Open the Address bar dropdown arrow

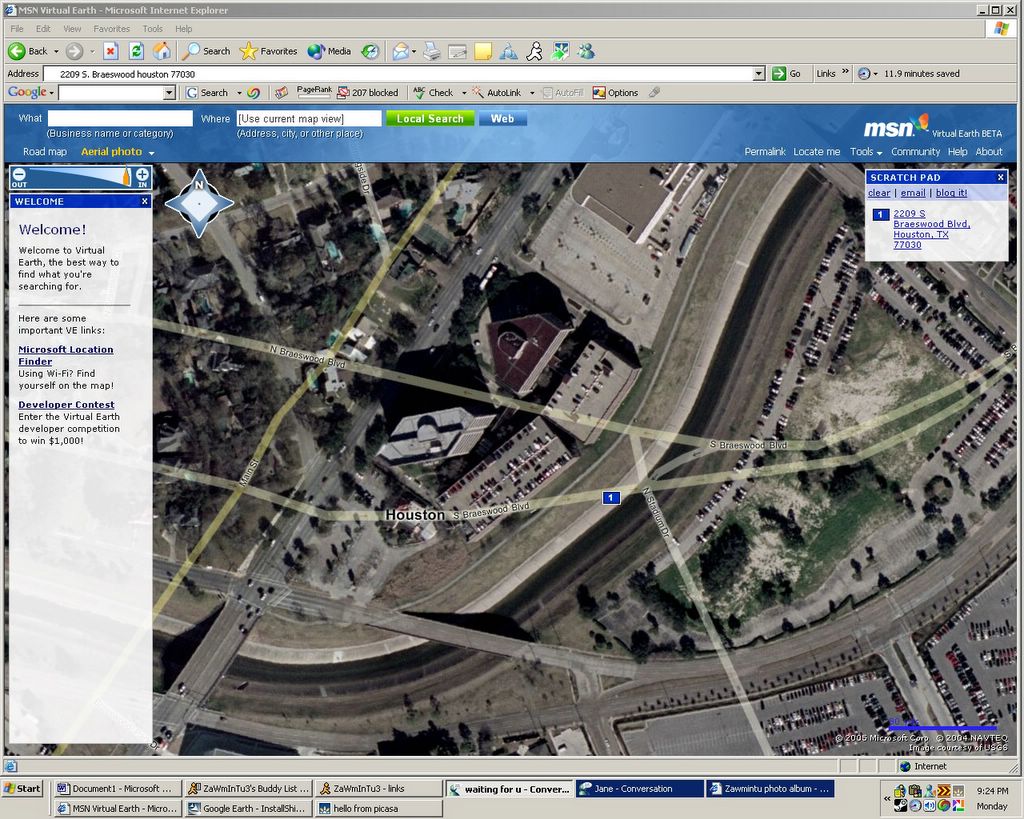(x=759, y=74)
